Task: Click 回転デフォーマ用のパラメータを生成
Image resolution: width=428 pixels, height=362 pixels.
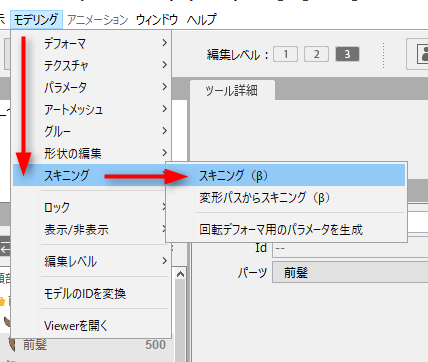Action: pyautogui.click(x=286, y=229)
